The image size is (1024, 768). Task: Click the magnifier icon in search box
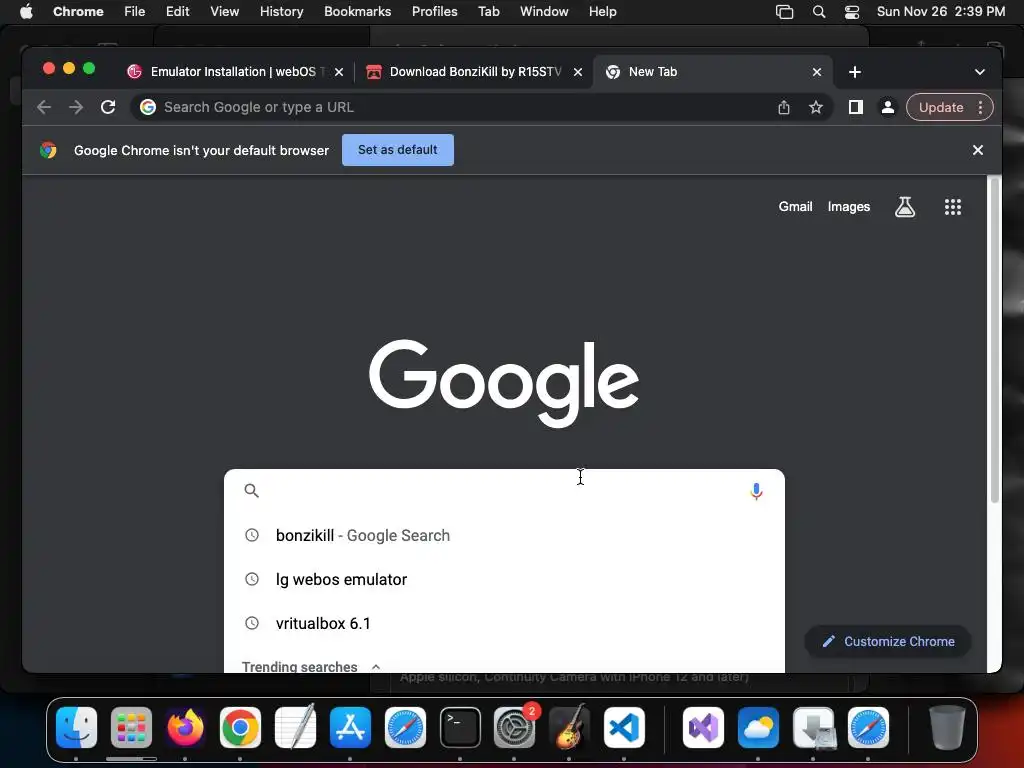(x=251, y=490)
